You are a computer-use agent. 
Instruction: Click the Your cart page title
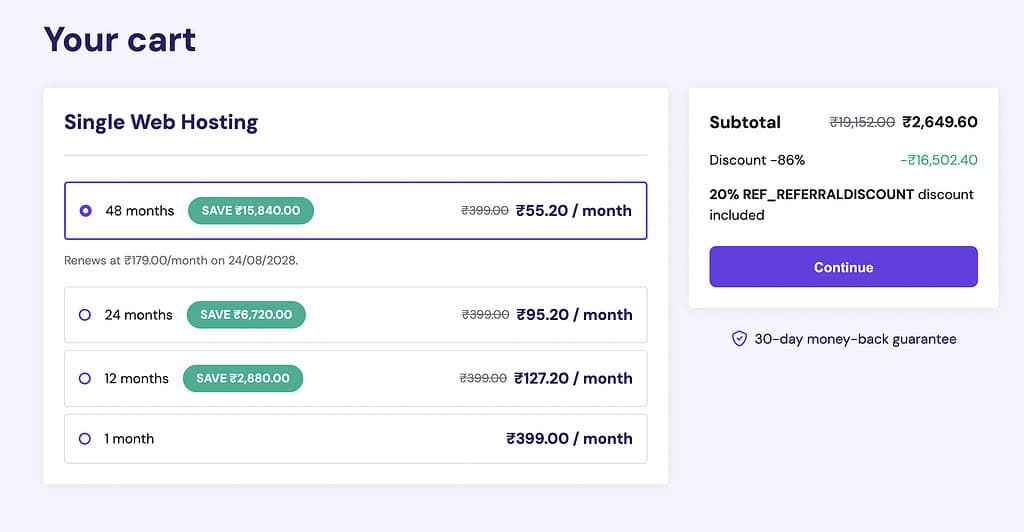(x=120, y=39)
